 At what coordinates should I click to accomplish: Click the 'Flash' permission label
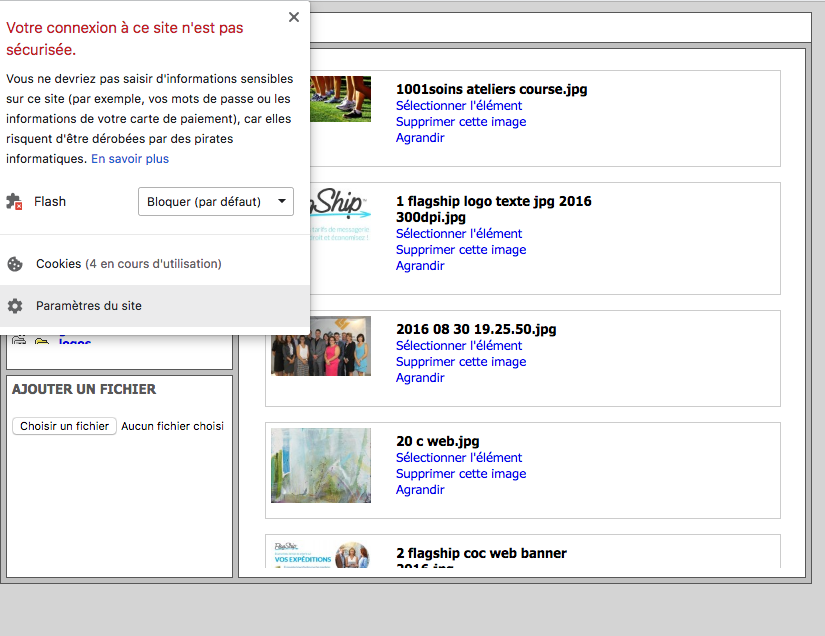pyautogui.click(x=50, y=201)
